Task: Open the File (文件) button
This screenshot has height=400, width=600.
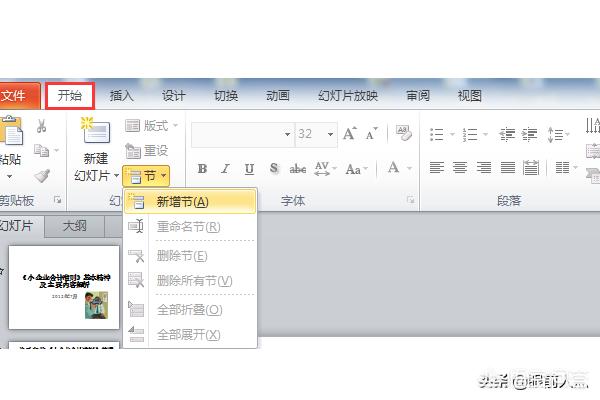Action: (x=14, y=96)
